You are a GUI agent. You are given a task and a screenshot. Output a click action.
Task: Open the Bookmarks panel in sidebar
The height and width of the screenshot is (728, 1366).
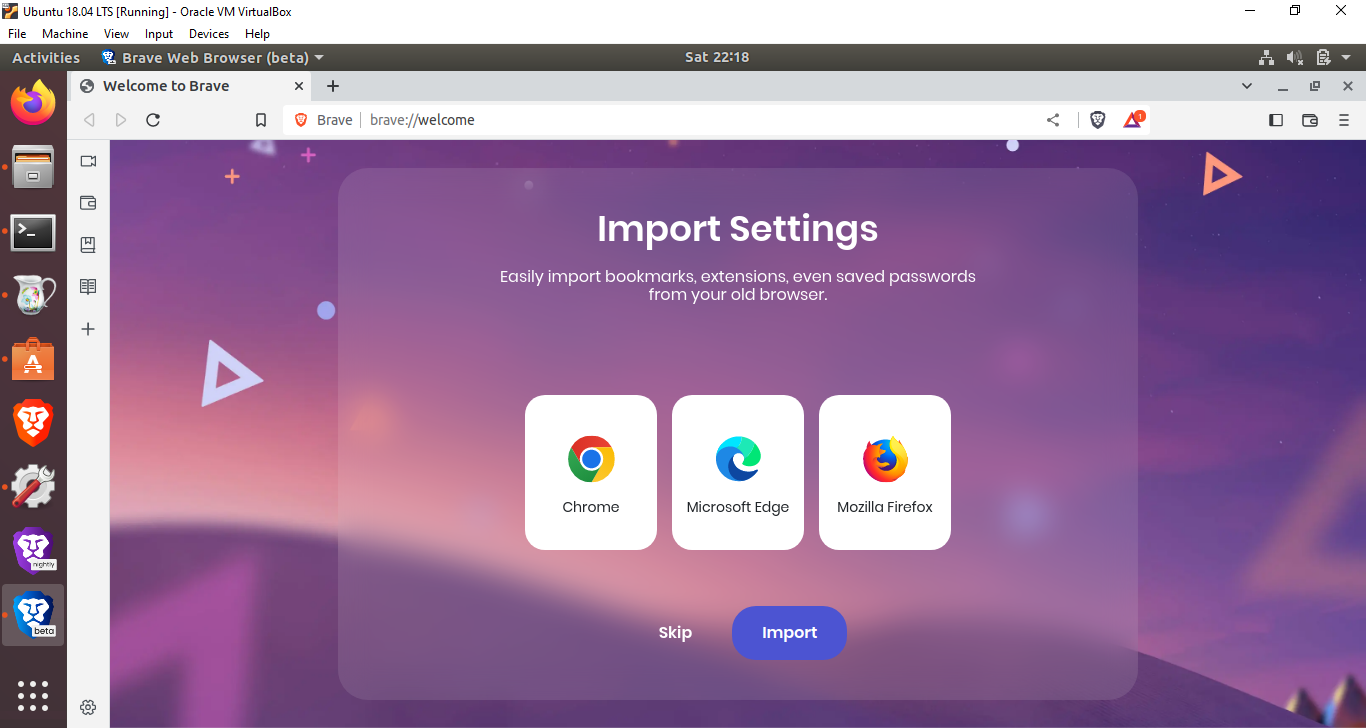(x=88, y=245)
